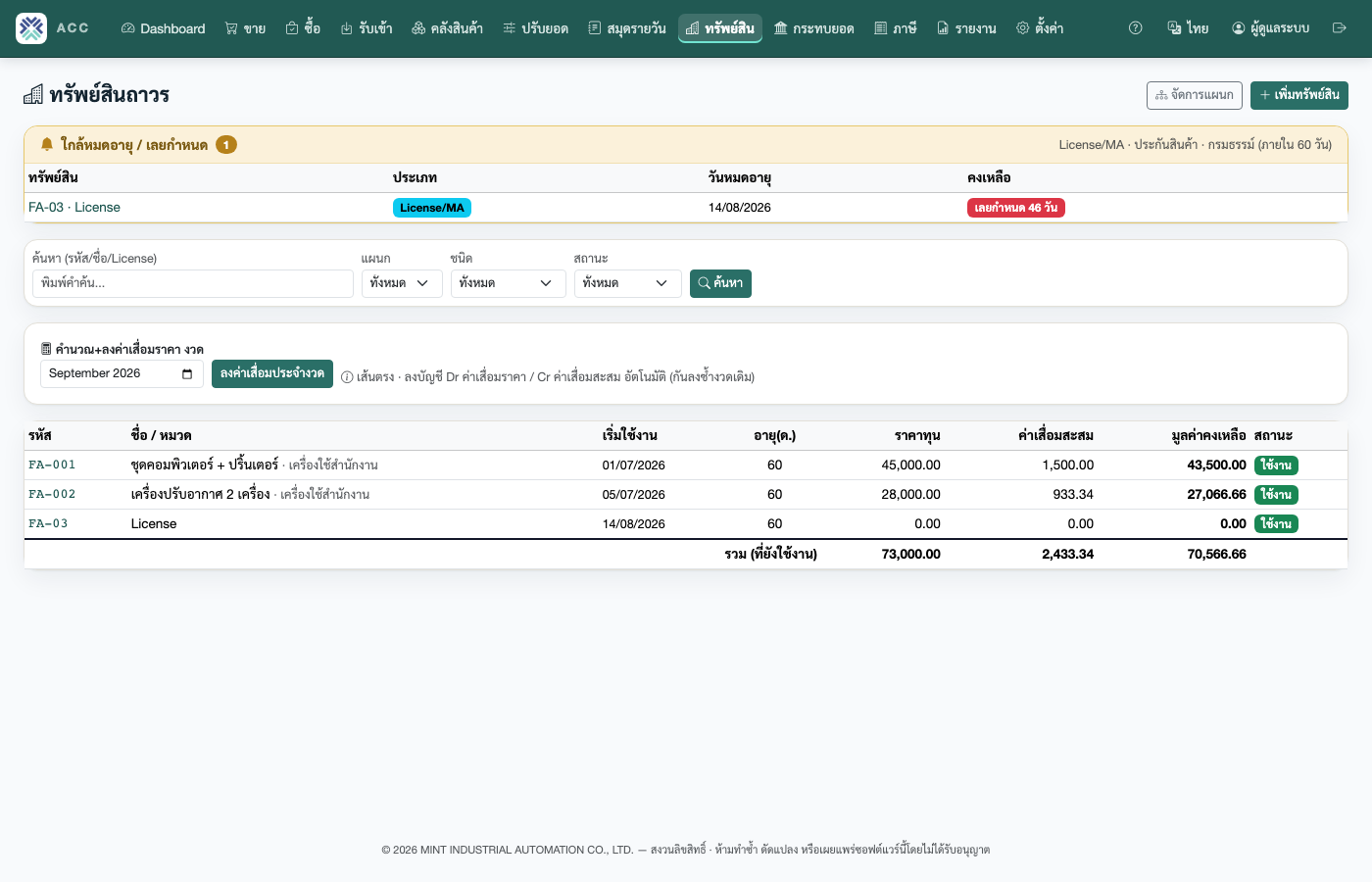1372x882 pixels.
Task: Click the bell icon in the expiry alert
Action: coord(47,145)
